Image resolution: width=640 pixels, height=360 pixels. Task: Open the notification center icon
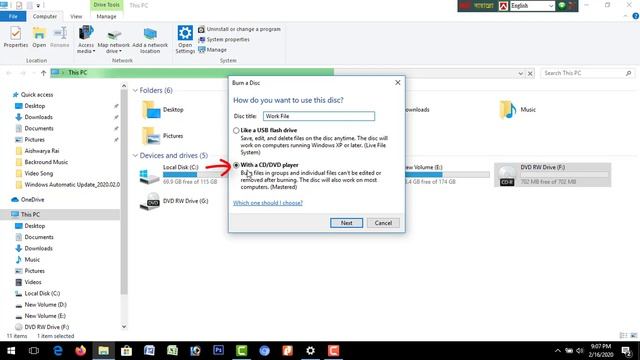point(627,351)
